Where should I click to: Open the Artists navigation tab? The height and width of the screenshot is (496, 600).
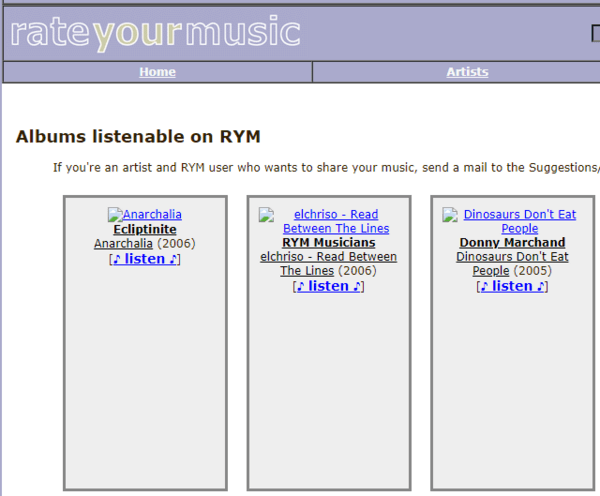(467, 72)
